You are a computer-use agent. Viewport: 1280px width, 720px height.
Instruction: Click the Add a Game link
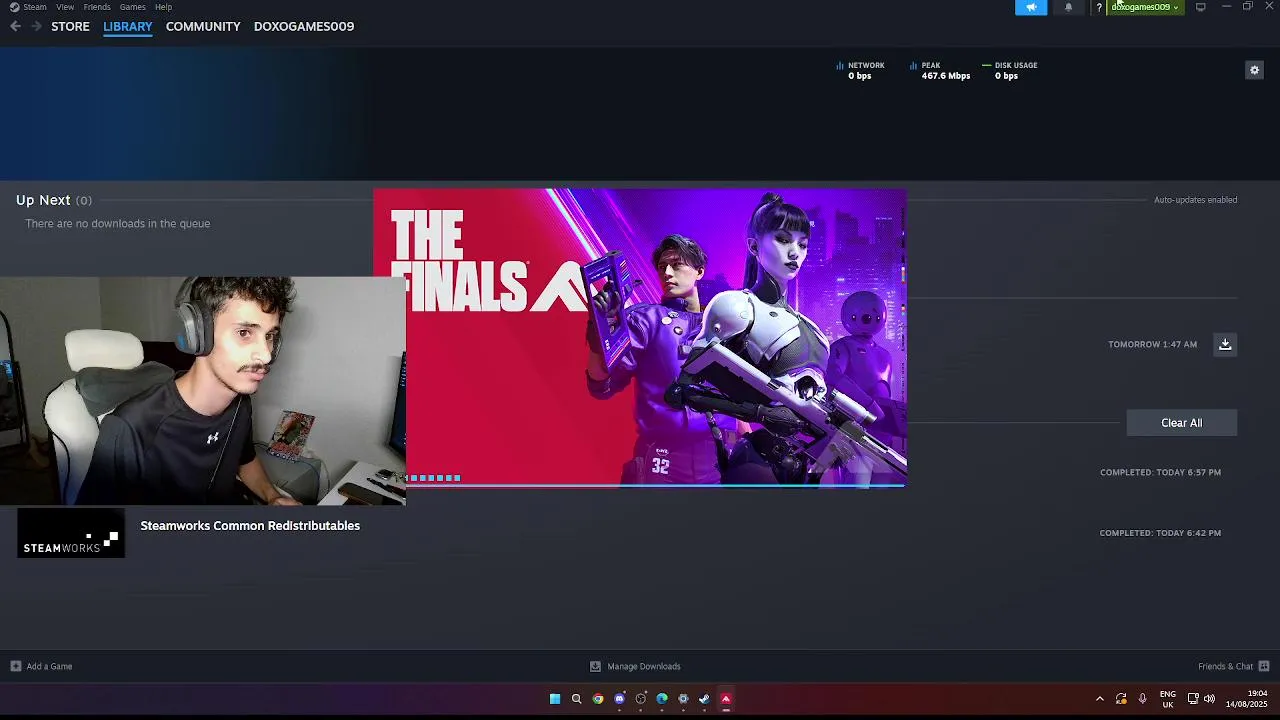[49, 666]
